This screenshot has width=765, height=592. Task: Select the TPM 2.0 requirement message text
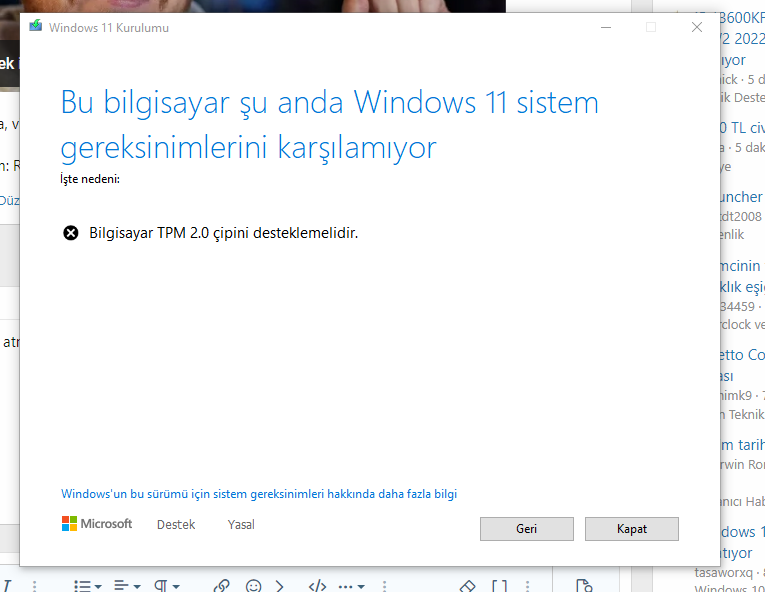(223, 233)
